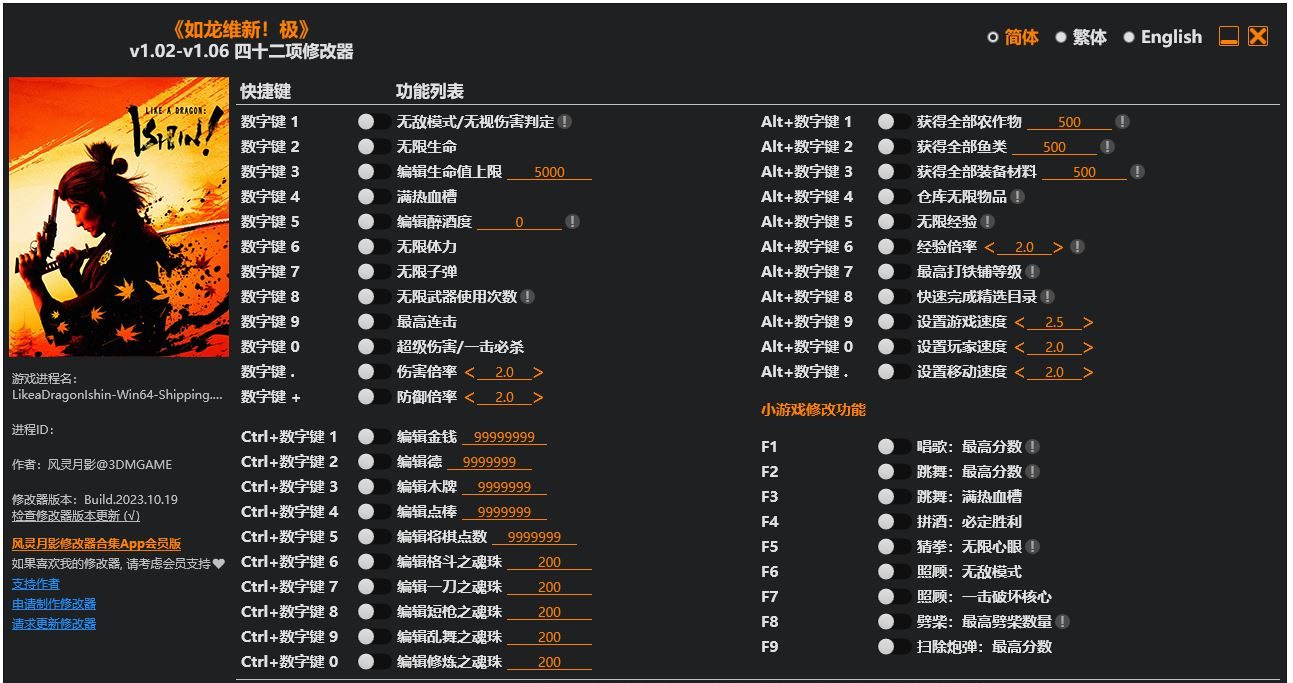1293x683 pixels.
Task: Click info icon beside 仓库无限物品
Action: [1017, 197]
